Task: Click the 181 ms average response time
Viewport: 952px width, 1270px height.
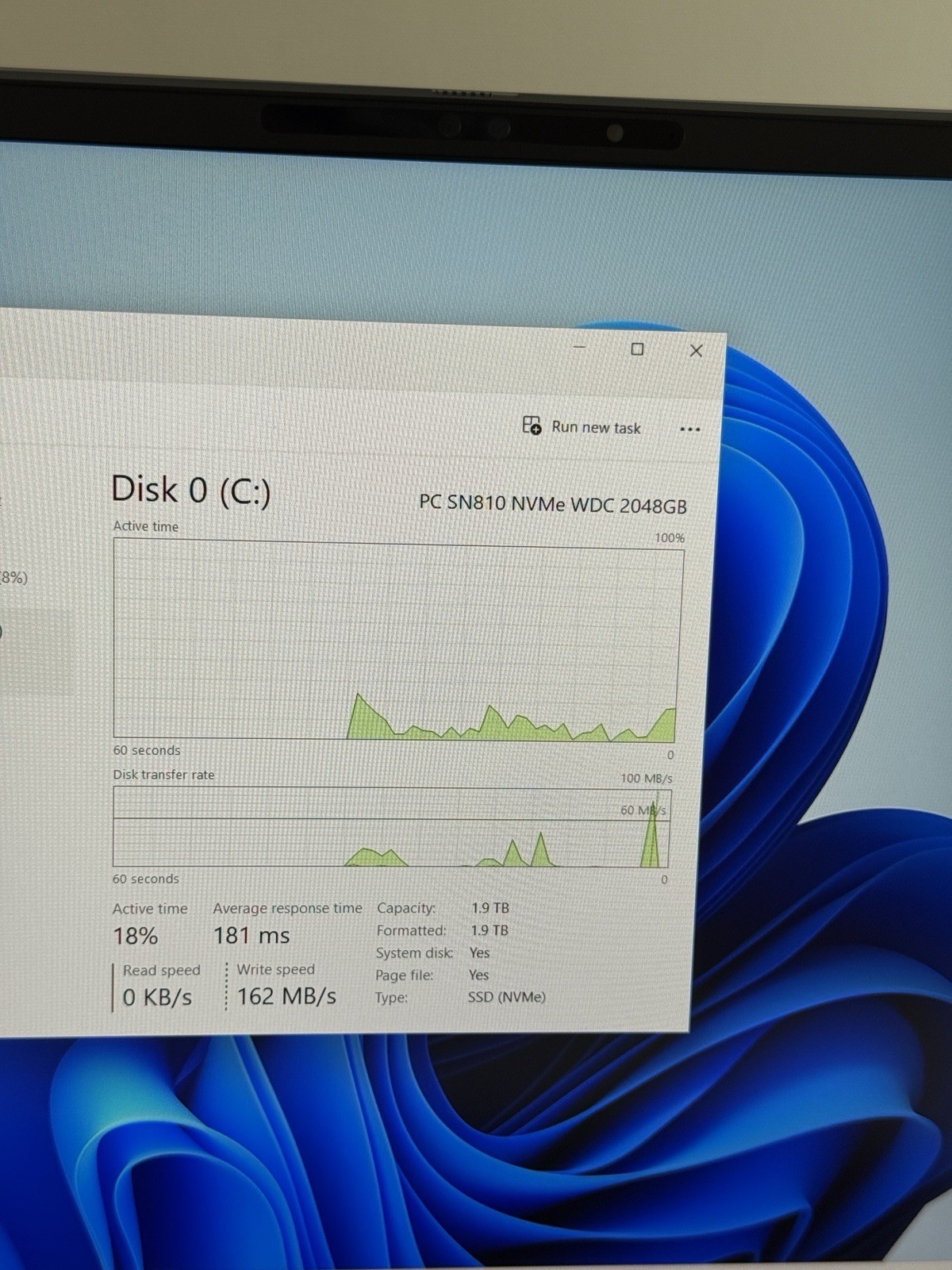Action: 251,935
